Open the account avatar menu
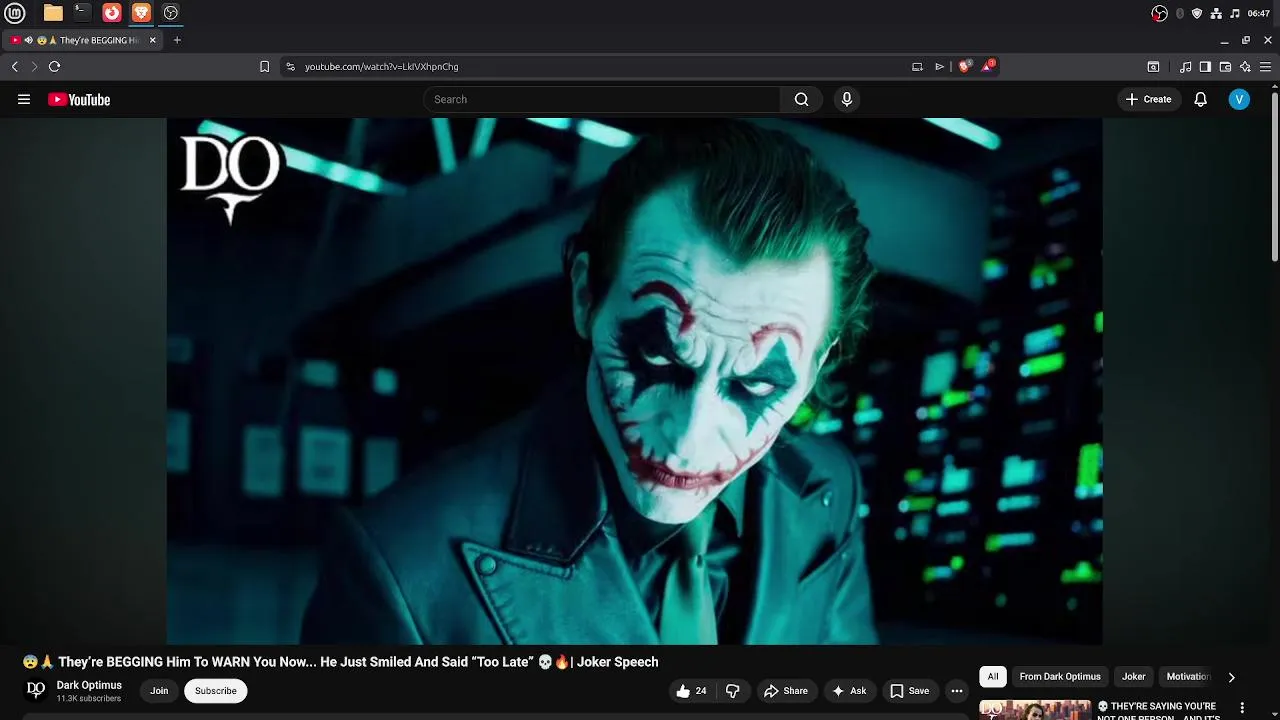The height and width of the screenshot is (720, 1280). [x=1239, y=99]
